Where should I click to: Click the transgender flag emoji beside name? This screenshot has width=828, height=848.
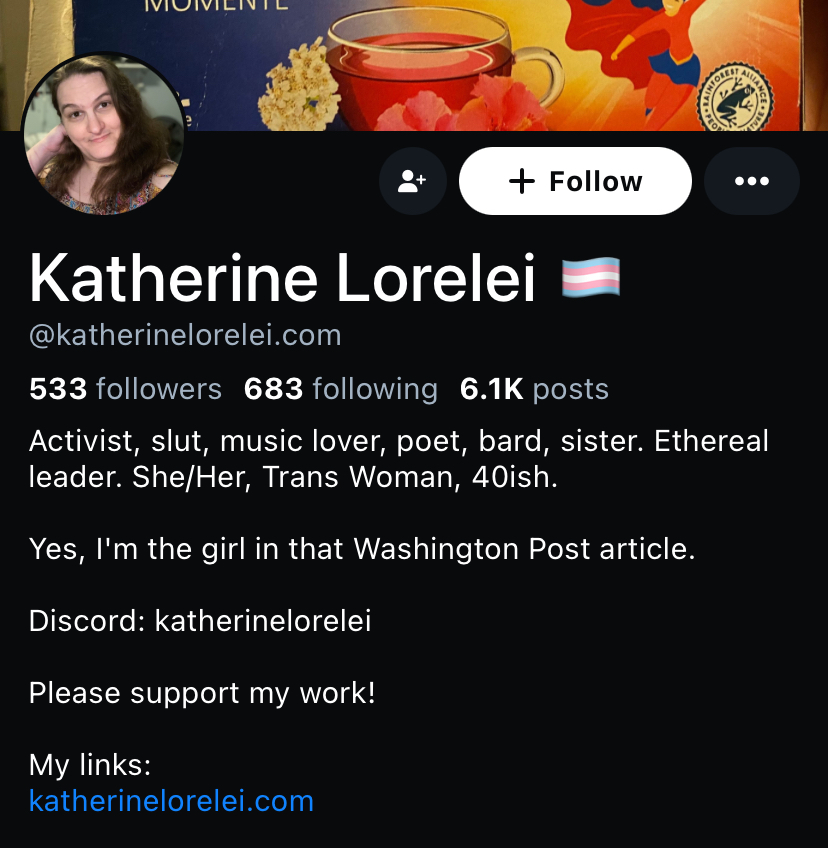point(591,278)
